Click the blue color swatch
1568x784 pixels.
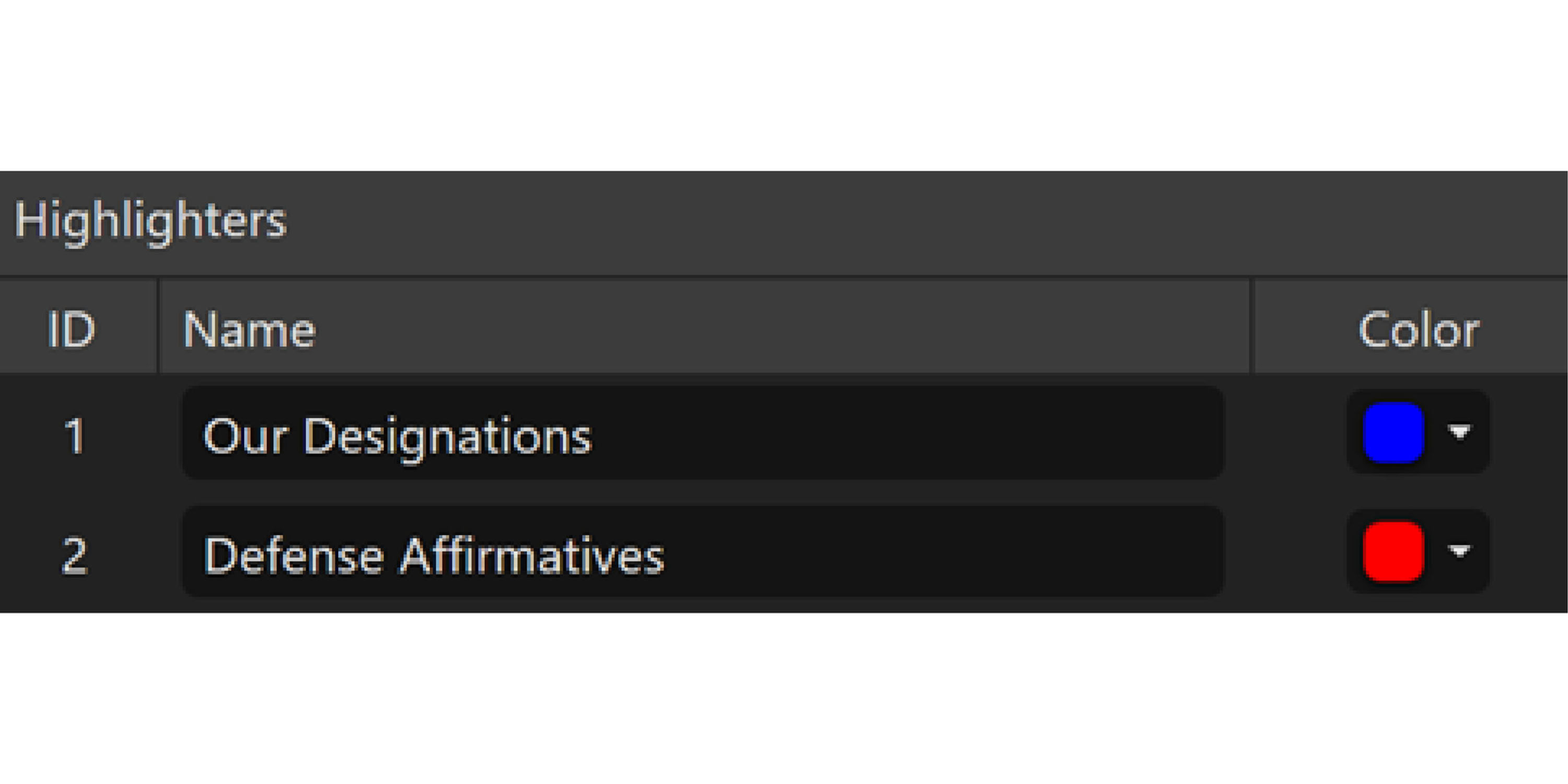[1393, 433]
